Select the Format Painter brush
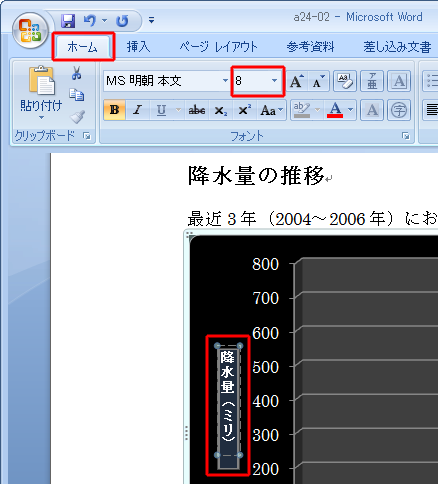The image size is (438, 484). [x=77, y=117]
